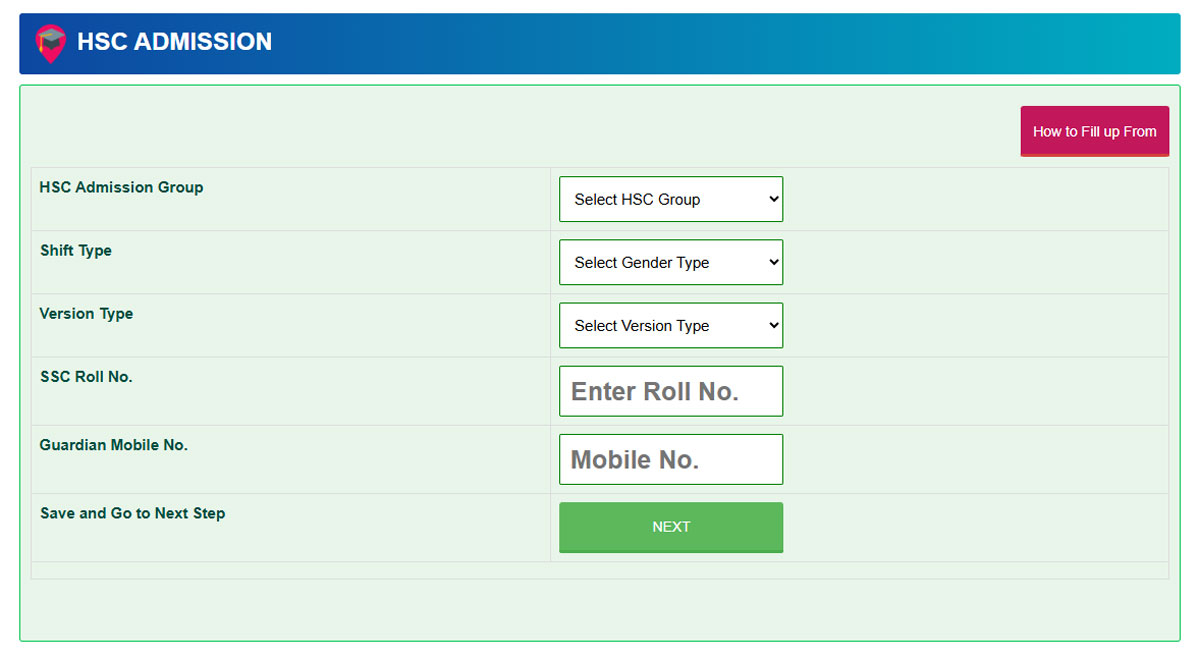Screen dimensions: 1200x658
Task: Click the HSC Admission Group label
Action: point(121,187)
